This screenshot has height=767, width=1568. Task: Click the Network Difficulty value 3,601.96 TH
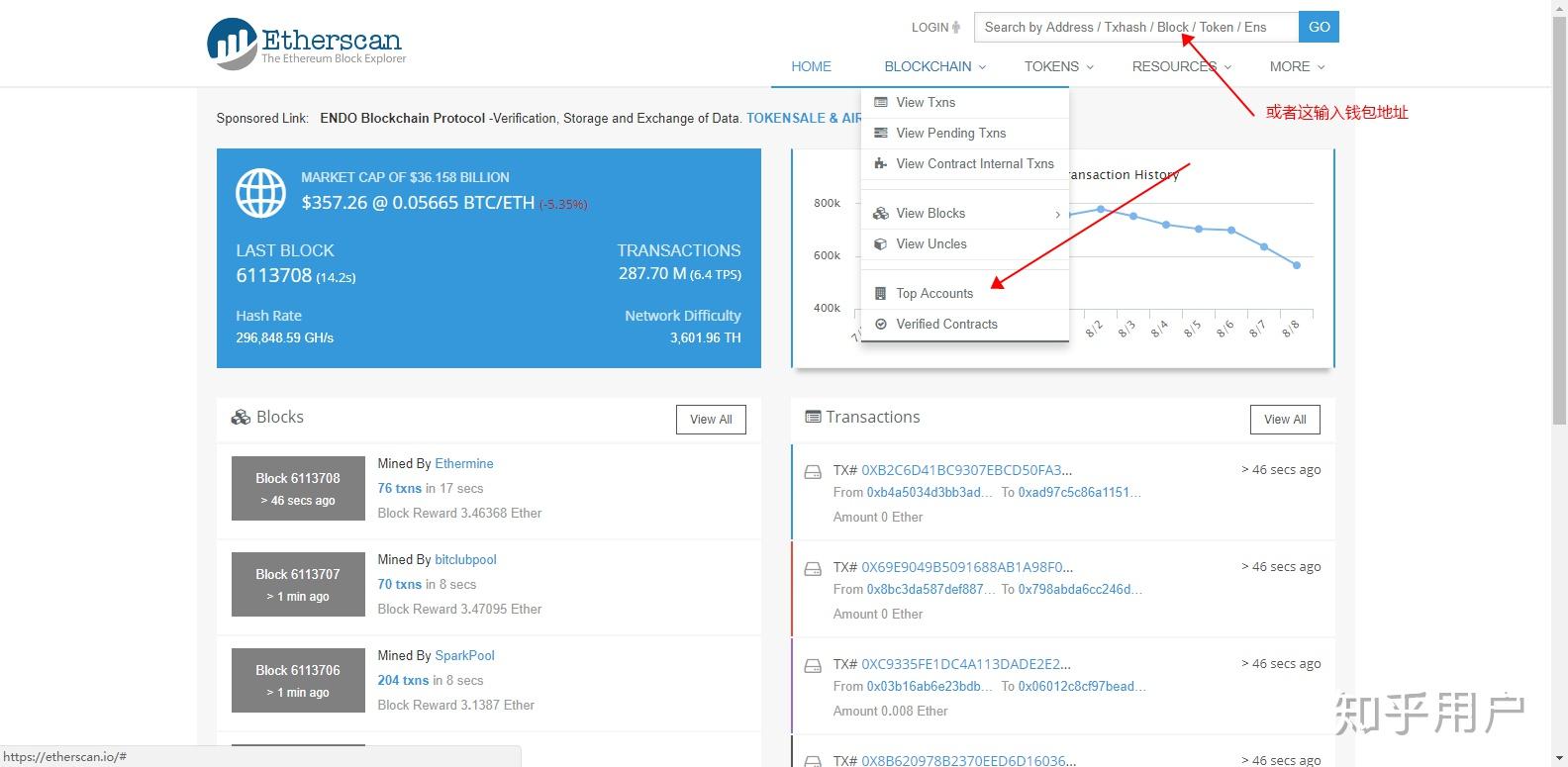706,337
